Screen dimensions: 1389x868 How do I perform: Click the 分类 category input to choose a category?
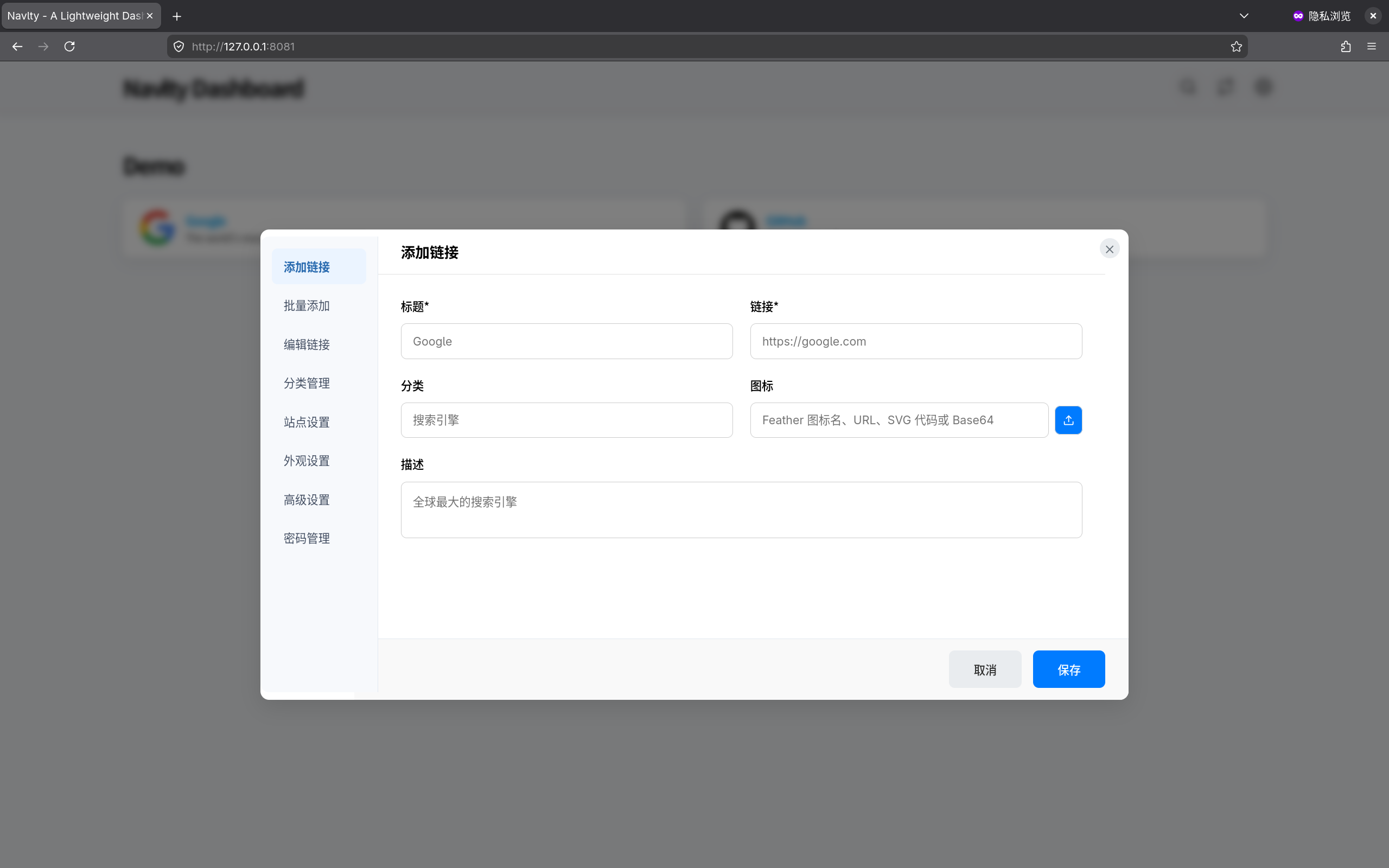pos(566,420)
